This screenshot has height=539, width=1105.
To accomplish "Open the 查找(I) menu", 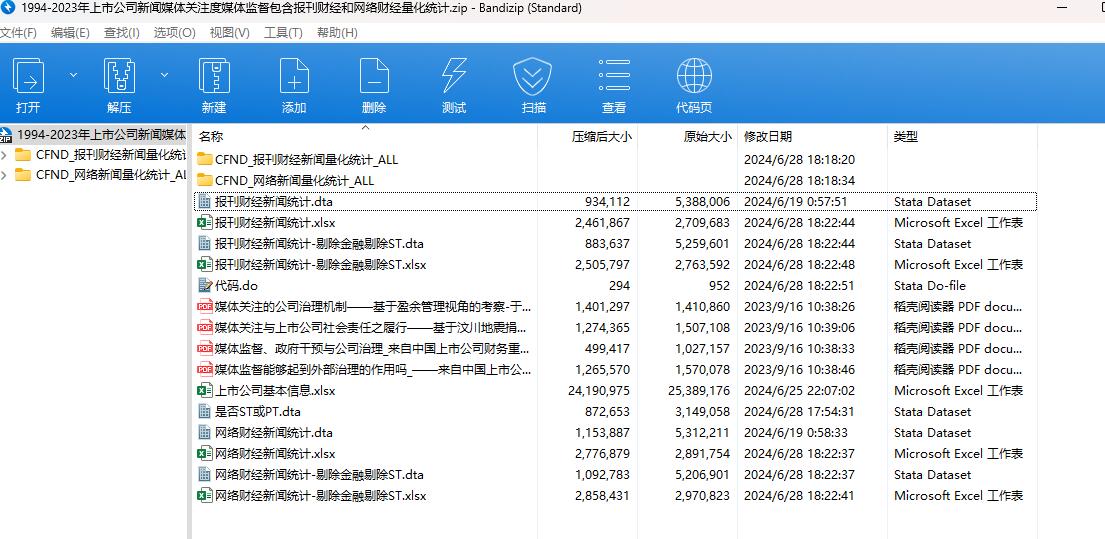I will (122, 32).
